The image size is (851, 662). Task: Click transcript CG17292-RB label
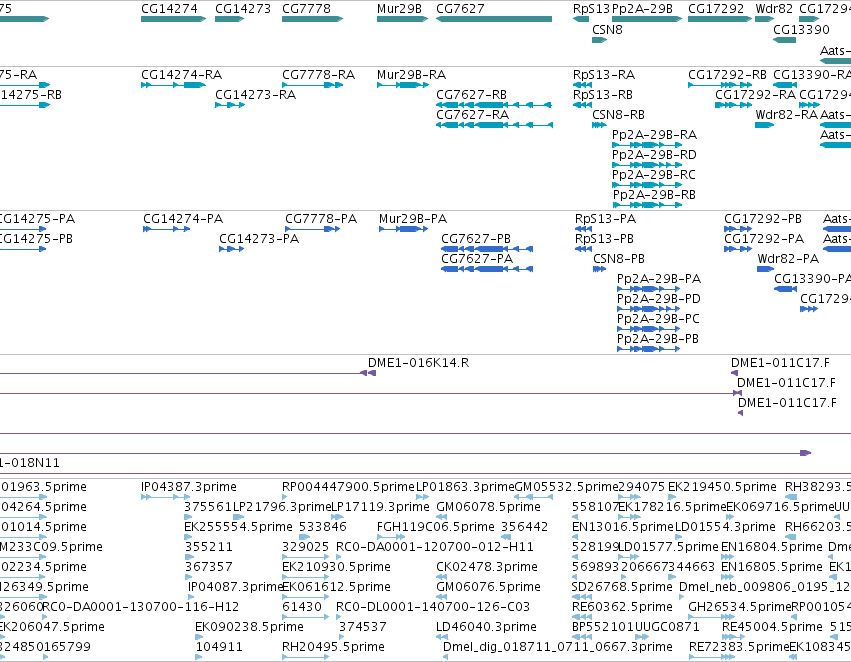(x=727, y=74)
